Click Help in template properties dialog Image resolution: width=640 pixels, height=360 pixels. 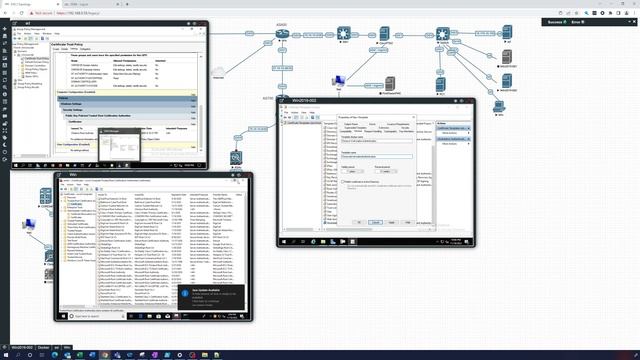point(408,222)
